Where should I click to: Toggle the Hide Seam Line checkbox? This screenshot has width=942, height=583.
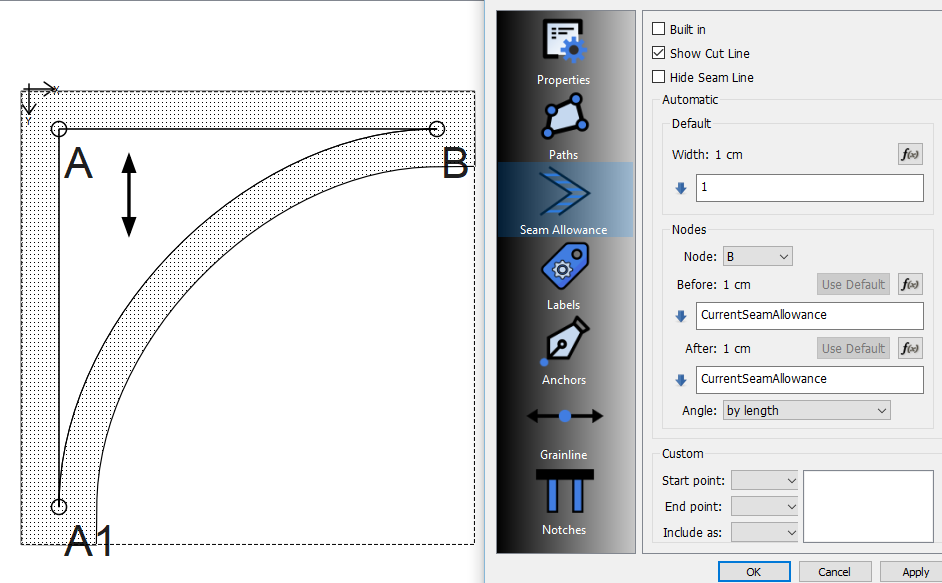658,78
